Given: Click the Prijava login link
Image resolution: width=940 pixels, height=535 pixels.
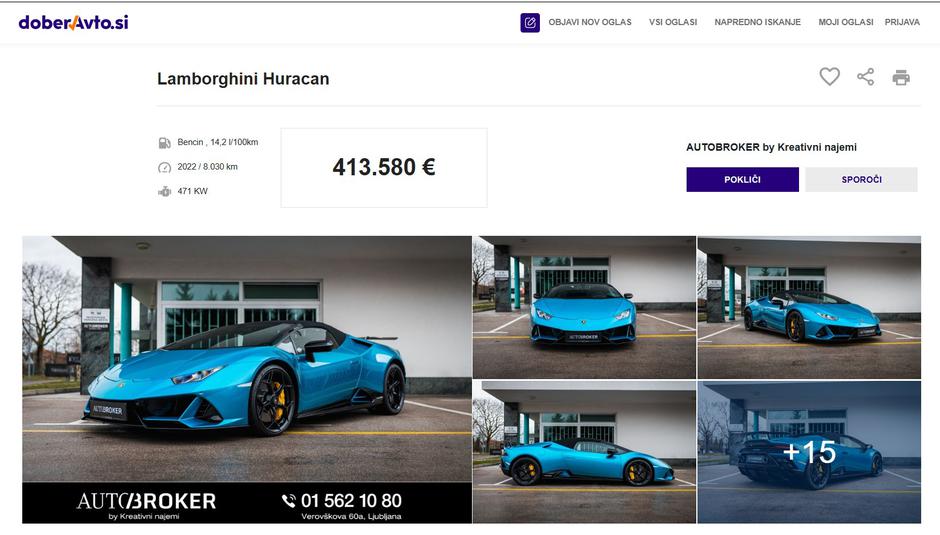Looking at the screenshot, I should (x=902, y=22).
